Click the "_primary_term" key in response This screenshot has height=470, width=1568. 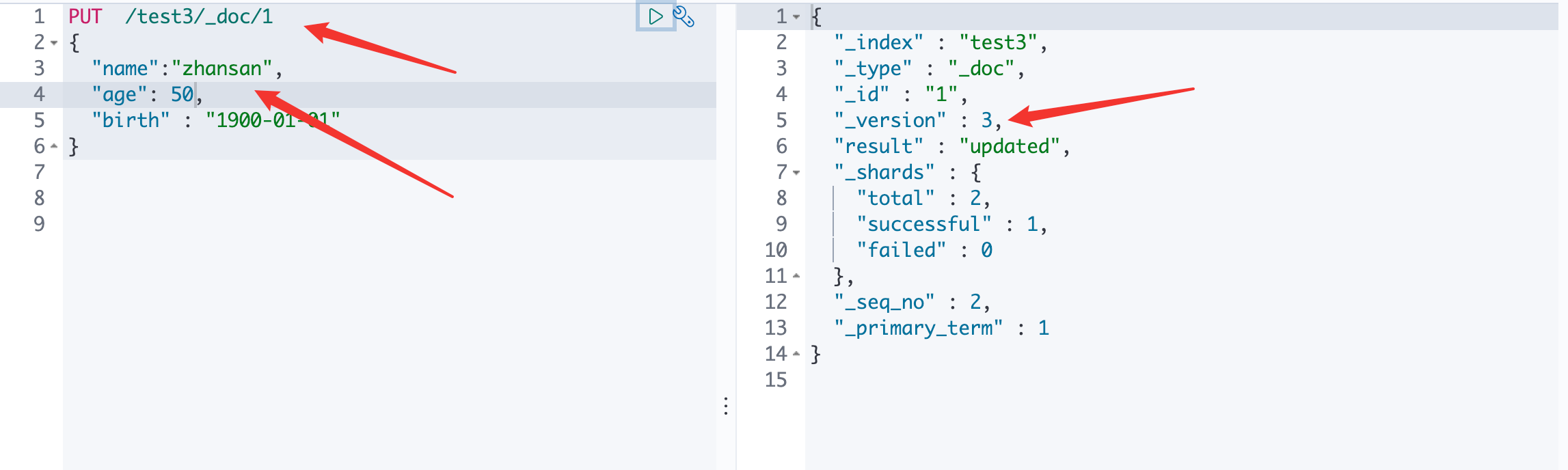[x=918, y=328]
